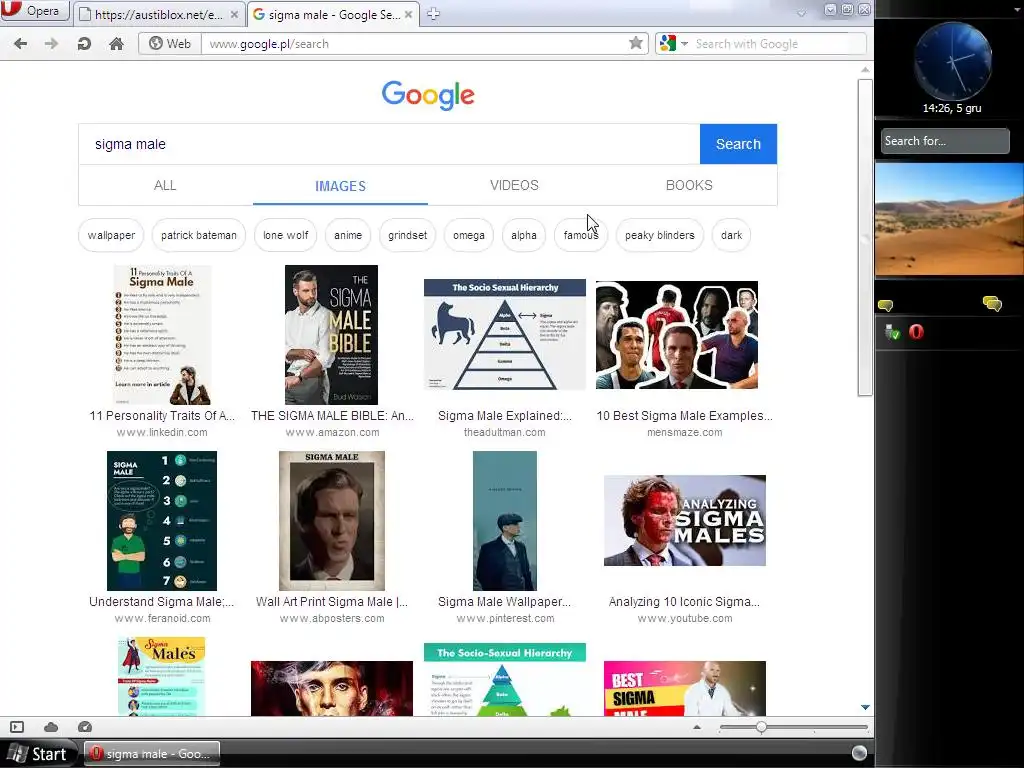Select the dark filter chip
The width and height of the screenshot is (1024, 768).
[x=731, y=235]
